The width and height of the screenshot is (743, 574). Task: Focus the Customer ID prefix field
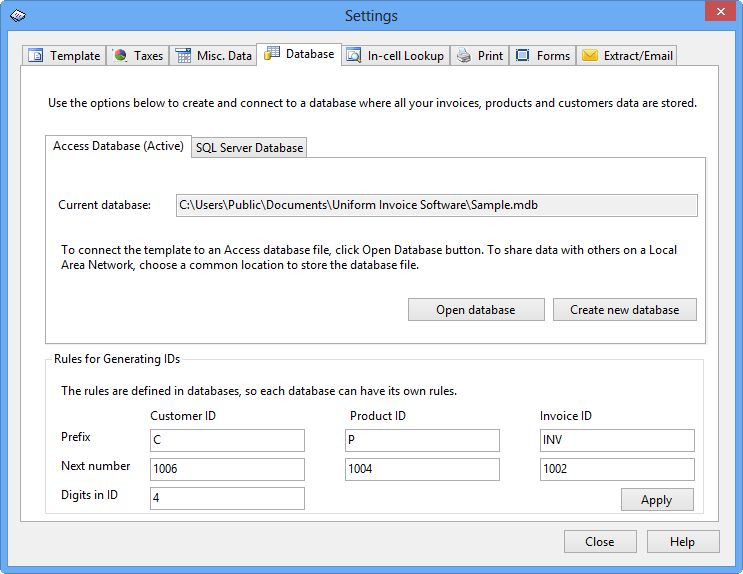click(227, 440)
